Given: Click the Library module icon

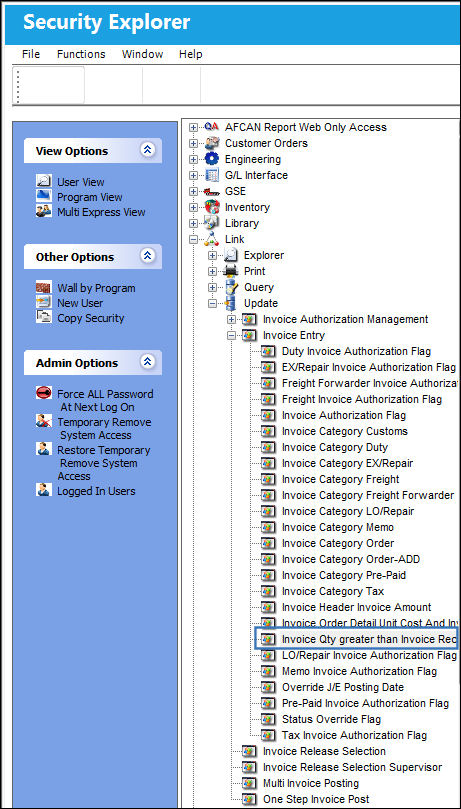Looking at the screenshot, I should click(x=212, y=223).
